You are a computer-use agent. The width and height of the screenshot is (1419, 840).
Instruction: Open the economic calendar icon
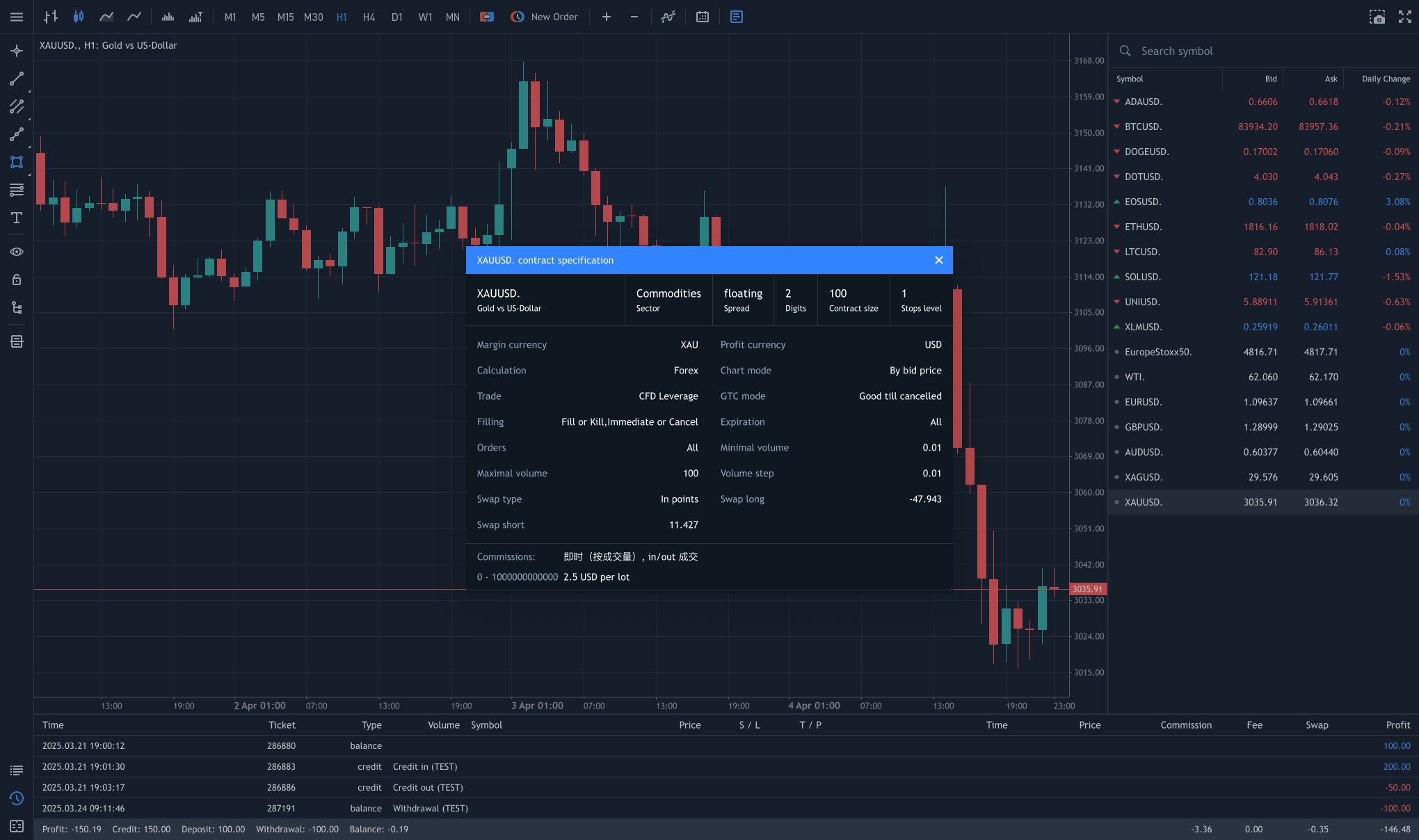pos(703,17)
